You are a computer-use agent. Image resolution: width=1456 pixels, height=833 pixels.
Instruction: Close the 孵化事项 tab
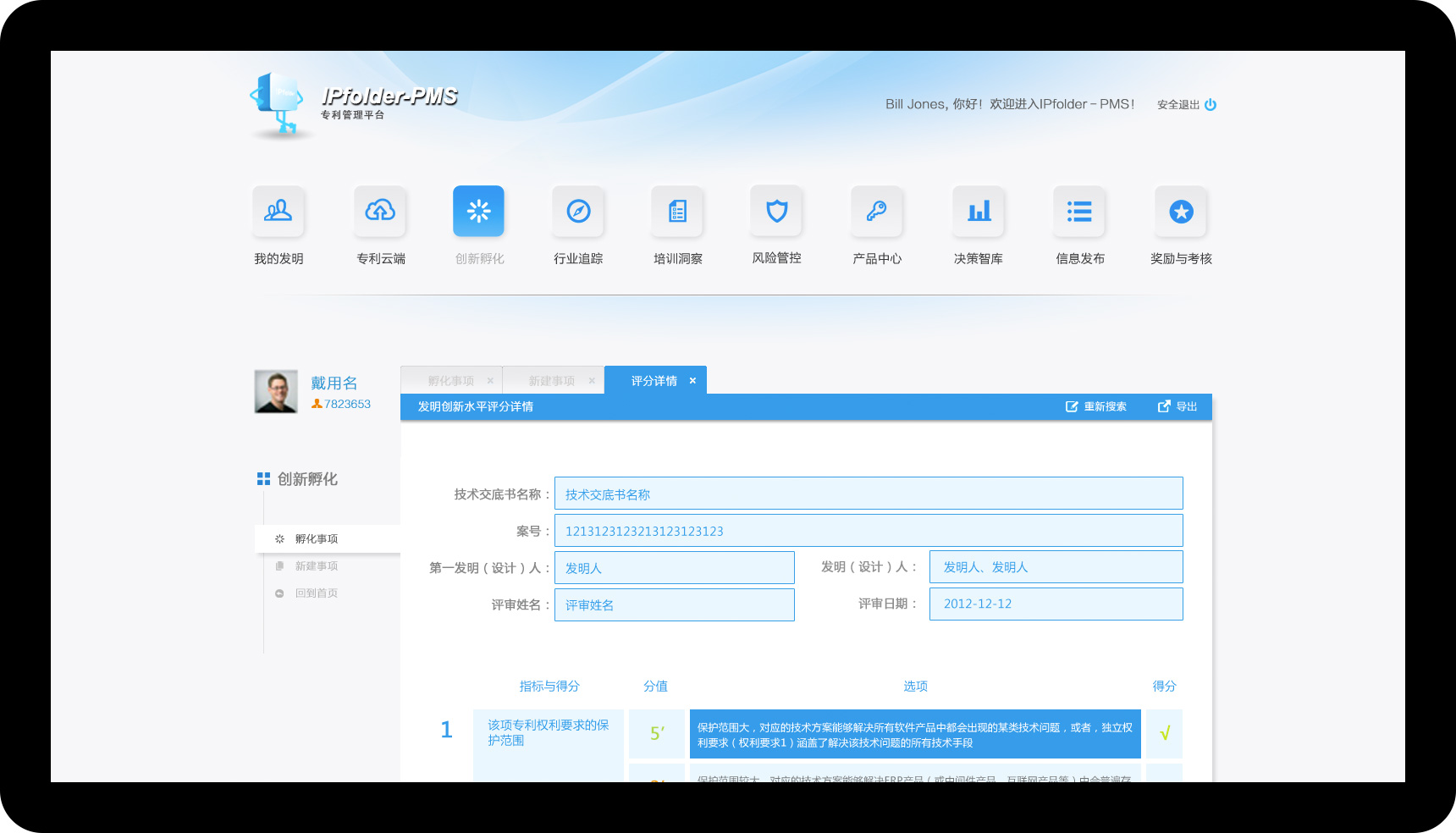pos(490,381)
